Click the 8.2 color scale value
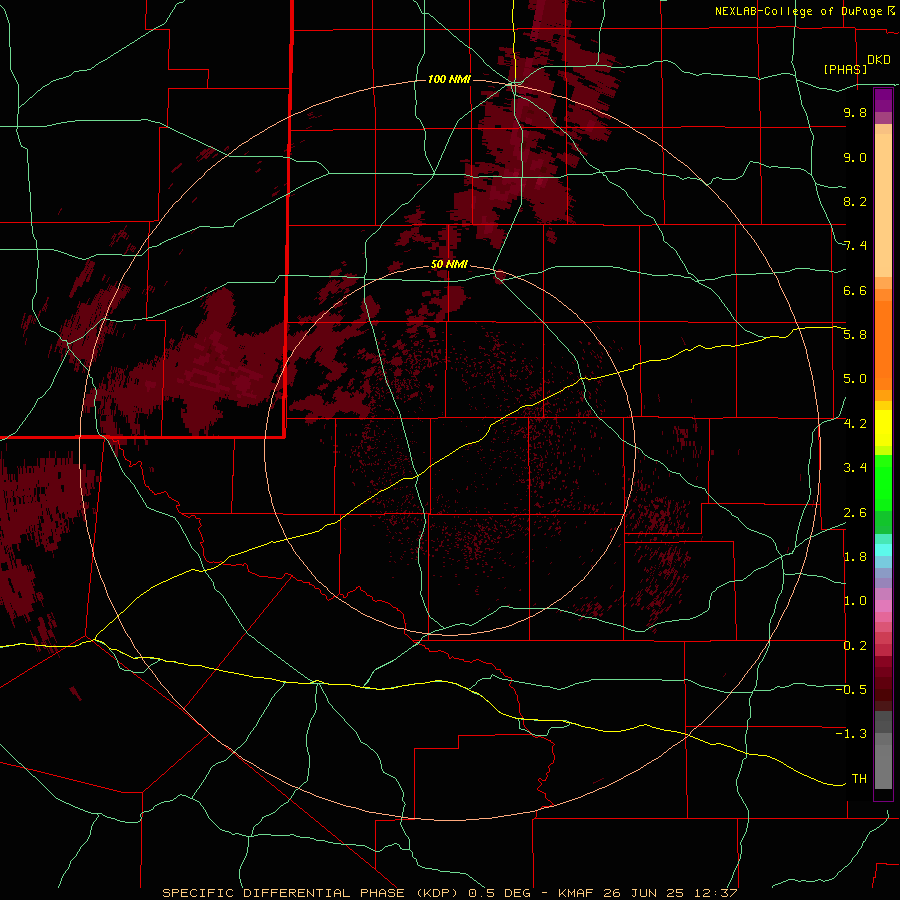This screenshot has width=900, height=900. coord(855,201)
